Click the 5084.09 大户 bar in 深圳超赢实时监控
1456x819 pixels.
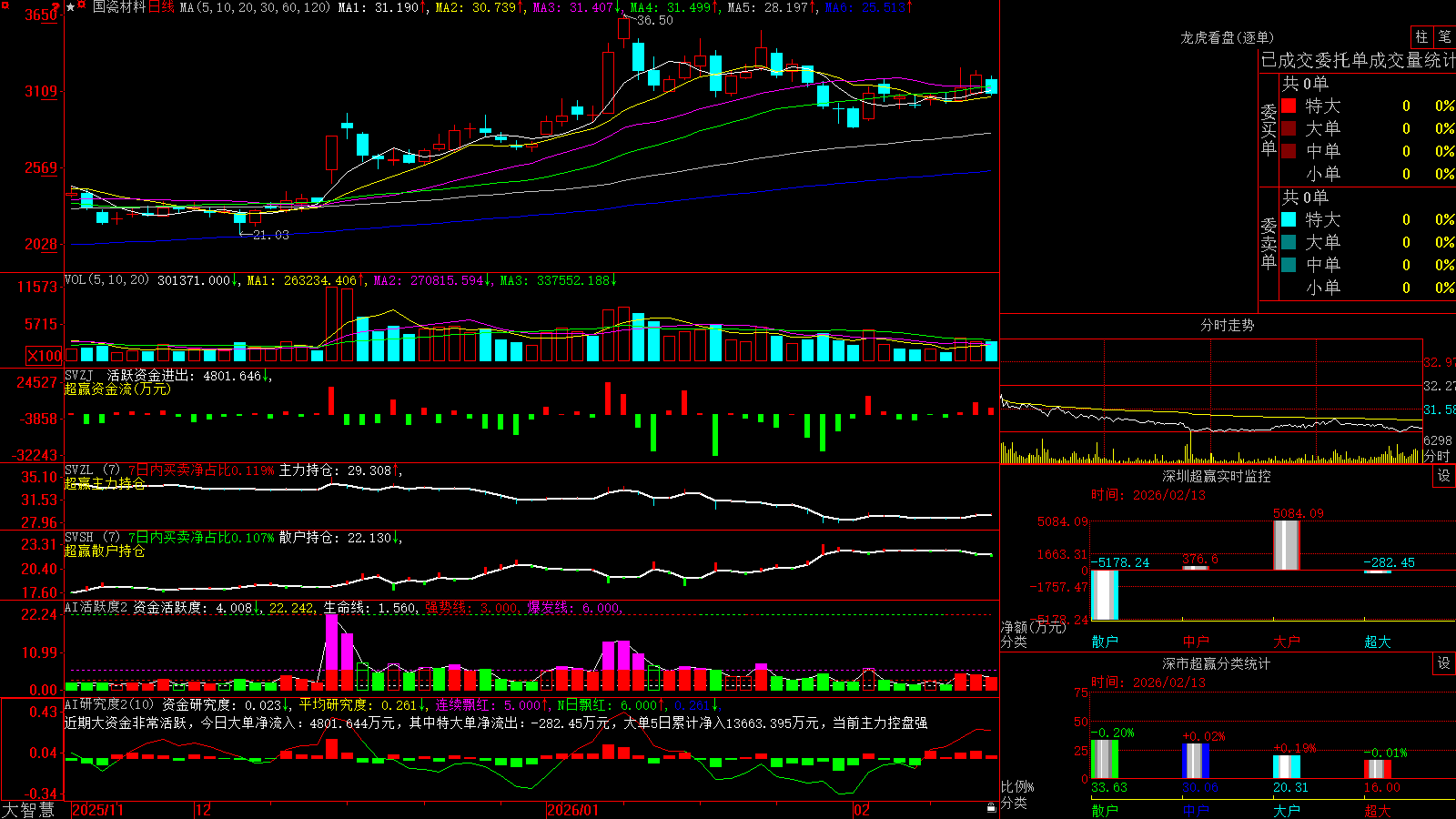pos(1287,545)
